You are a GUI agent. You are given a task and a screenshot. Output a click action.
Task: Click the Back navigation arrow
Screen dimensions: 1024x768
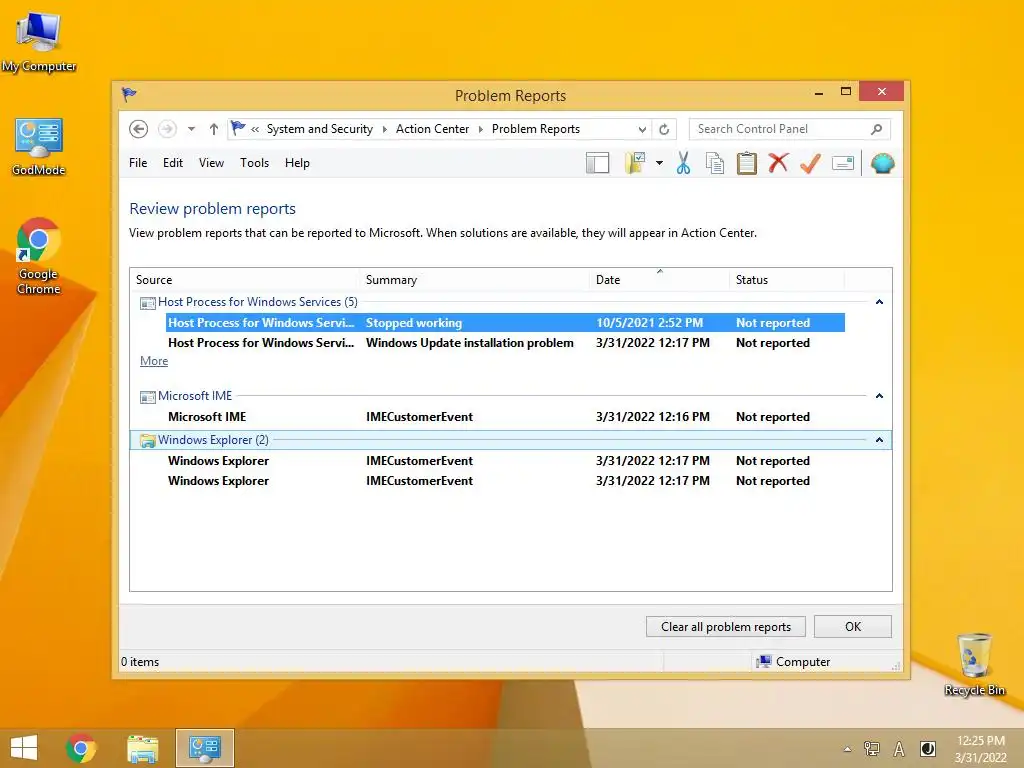click(x=138, y=129)
